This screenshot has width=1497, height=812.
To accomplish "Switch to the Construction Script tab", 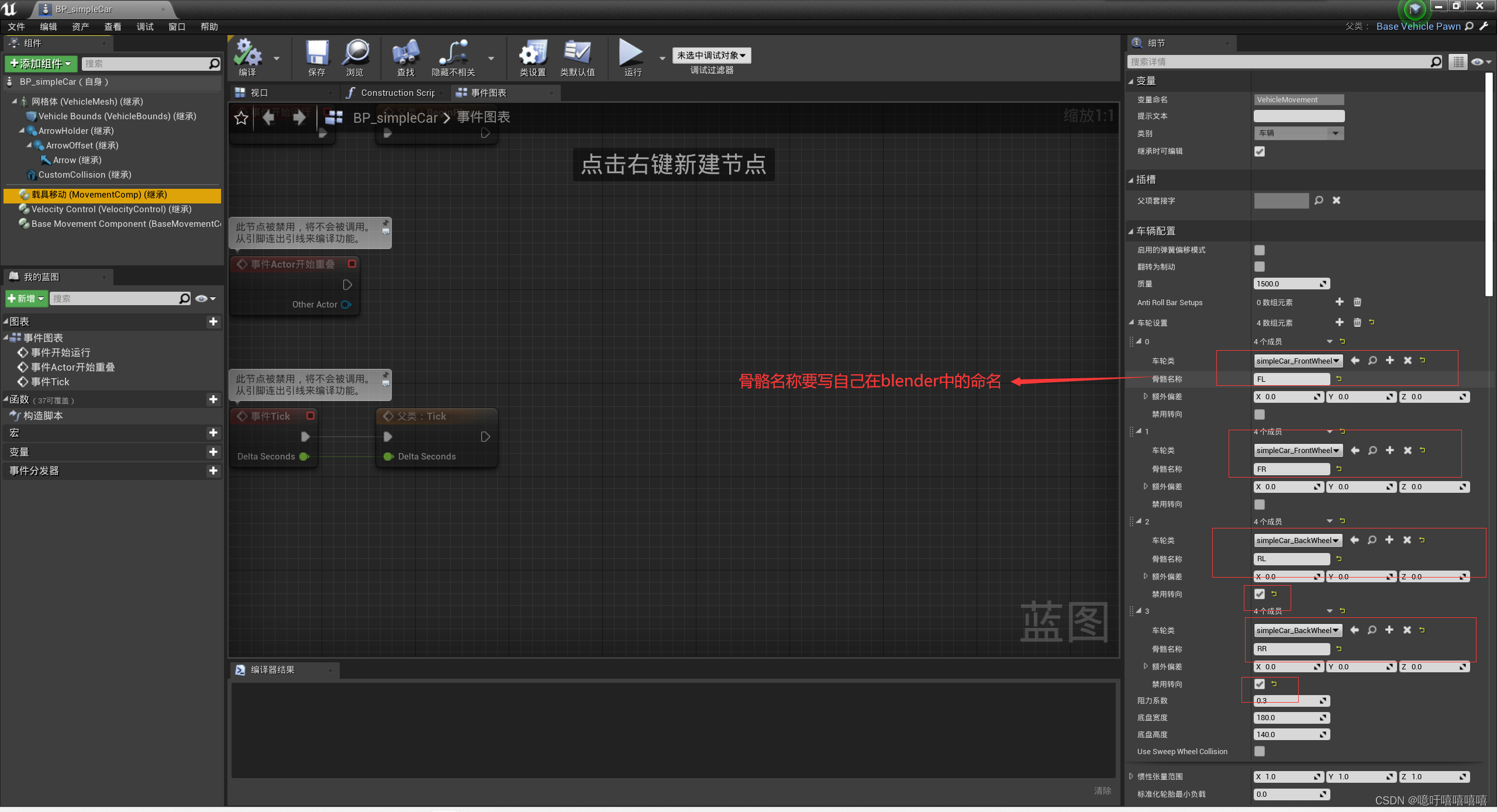I will coord(396,93).
